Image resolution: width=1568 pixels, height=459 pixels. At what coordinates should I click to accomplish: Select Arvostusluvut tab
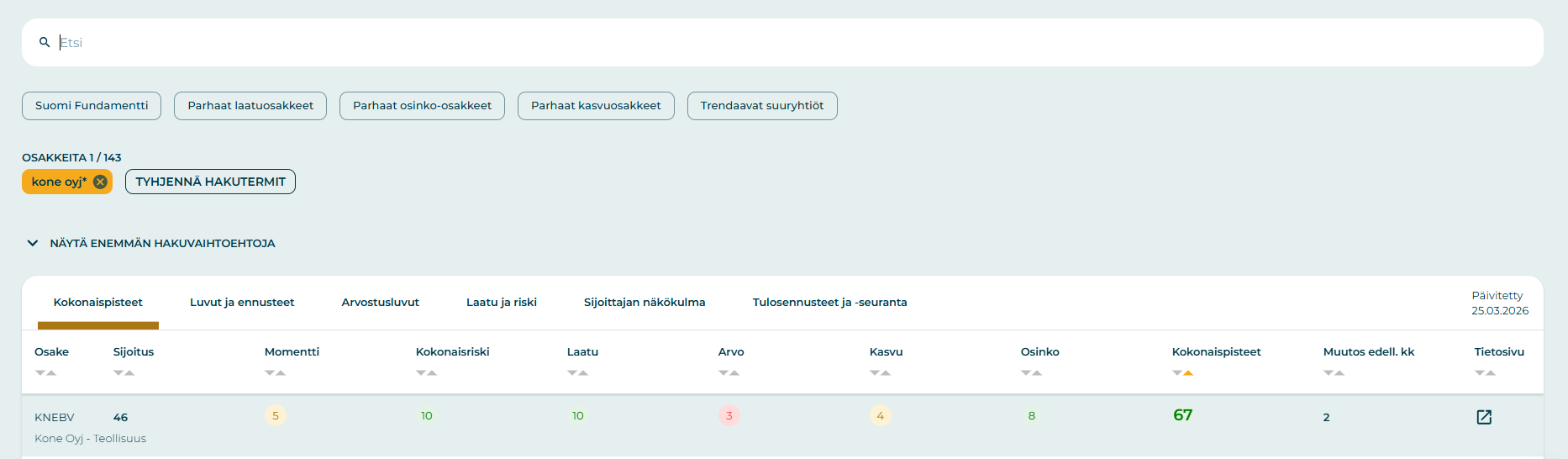pyautogui.click(x=380, y=303)
